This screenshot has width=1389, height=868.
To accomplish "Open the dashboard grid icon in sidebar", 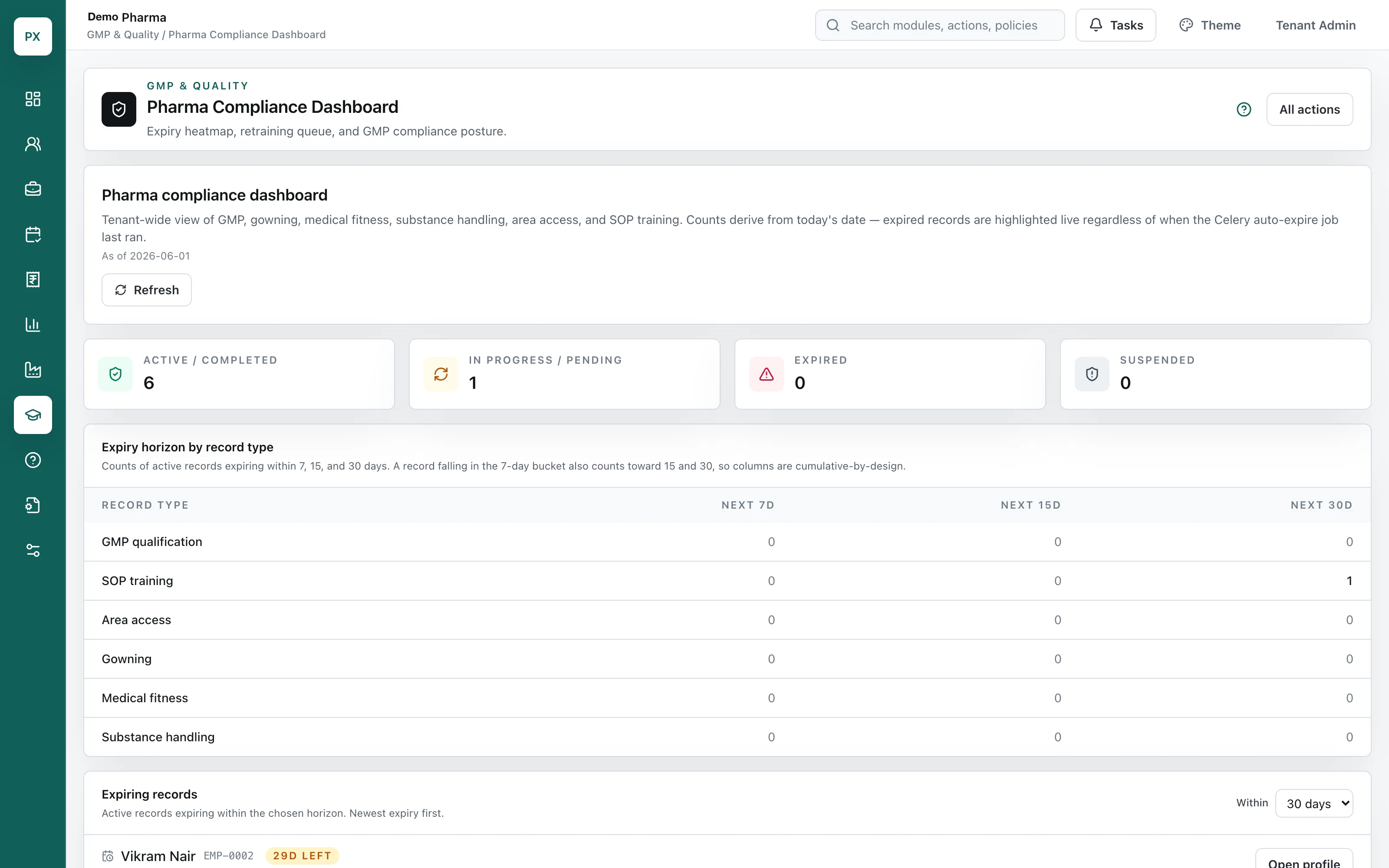I will pyautogui.click(x=33, y=99).
